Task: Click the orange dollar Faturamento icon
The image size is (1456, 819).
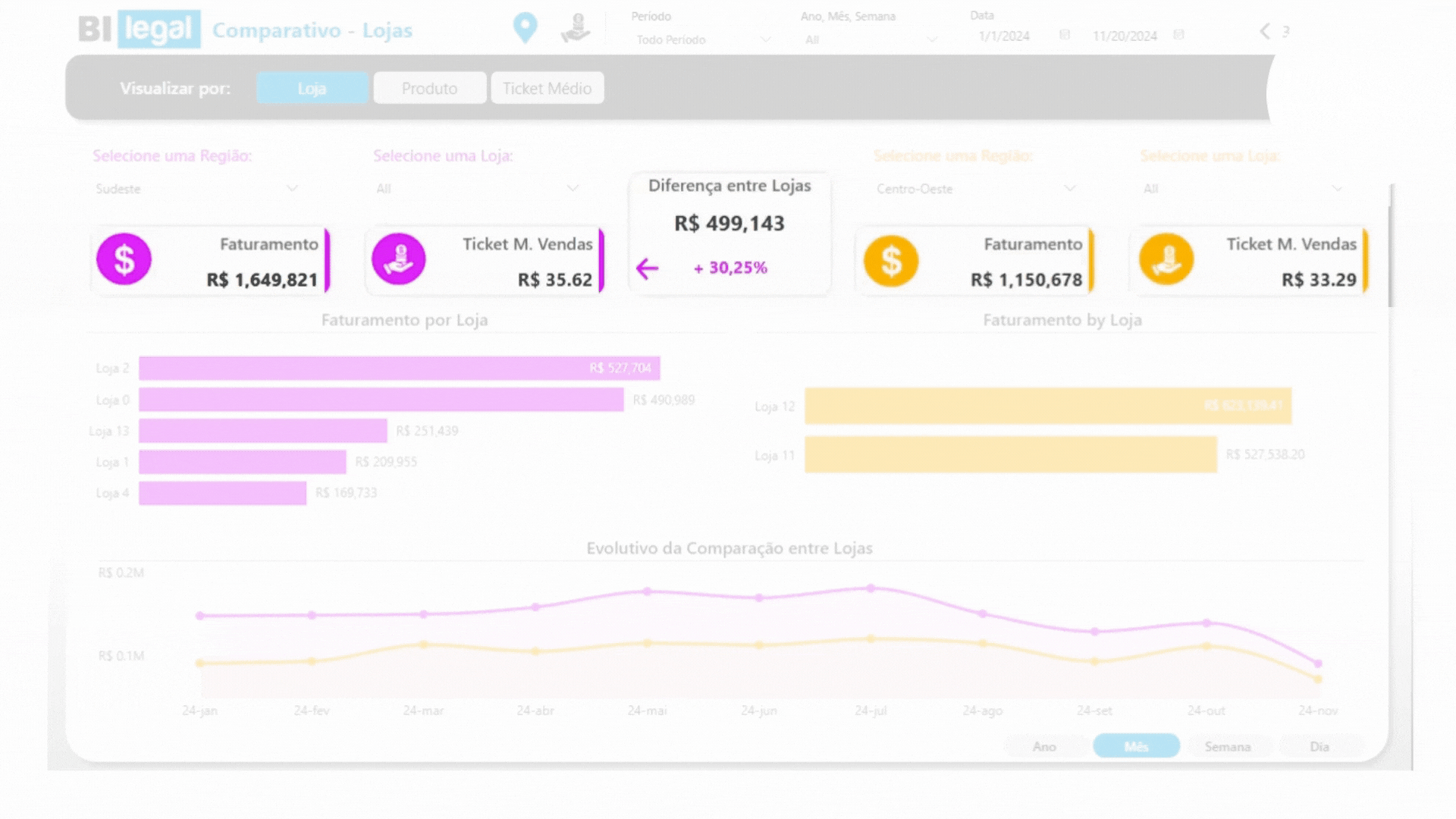Action: coord(890,261)
